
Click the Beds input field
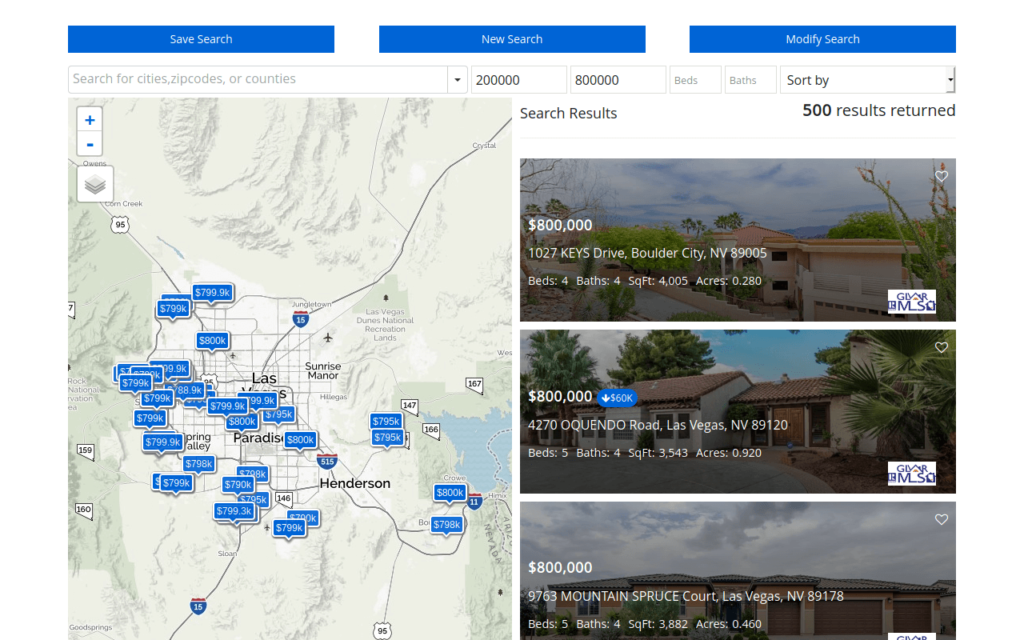click(696, 80)
